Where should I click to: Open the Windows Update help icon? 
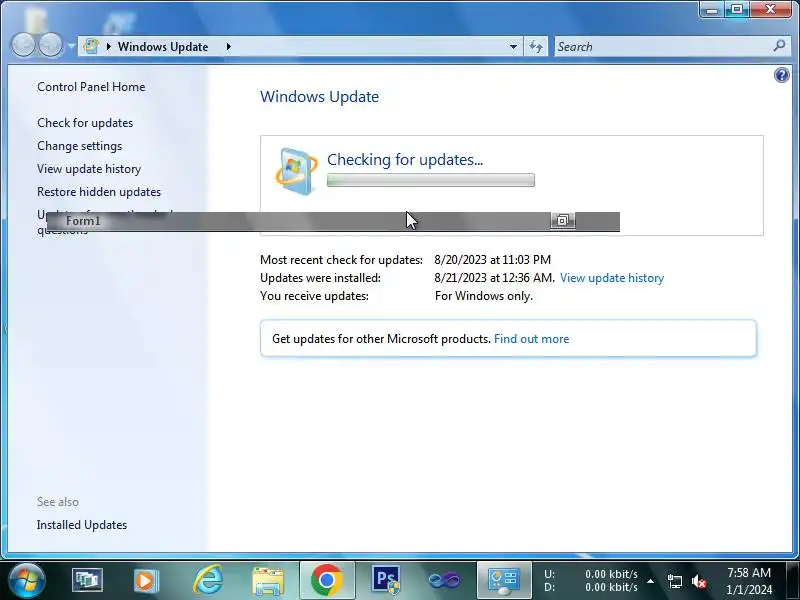(x=781, y=76)
